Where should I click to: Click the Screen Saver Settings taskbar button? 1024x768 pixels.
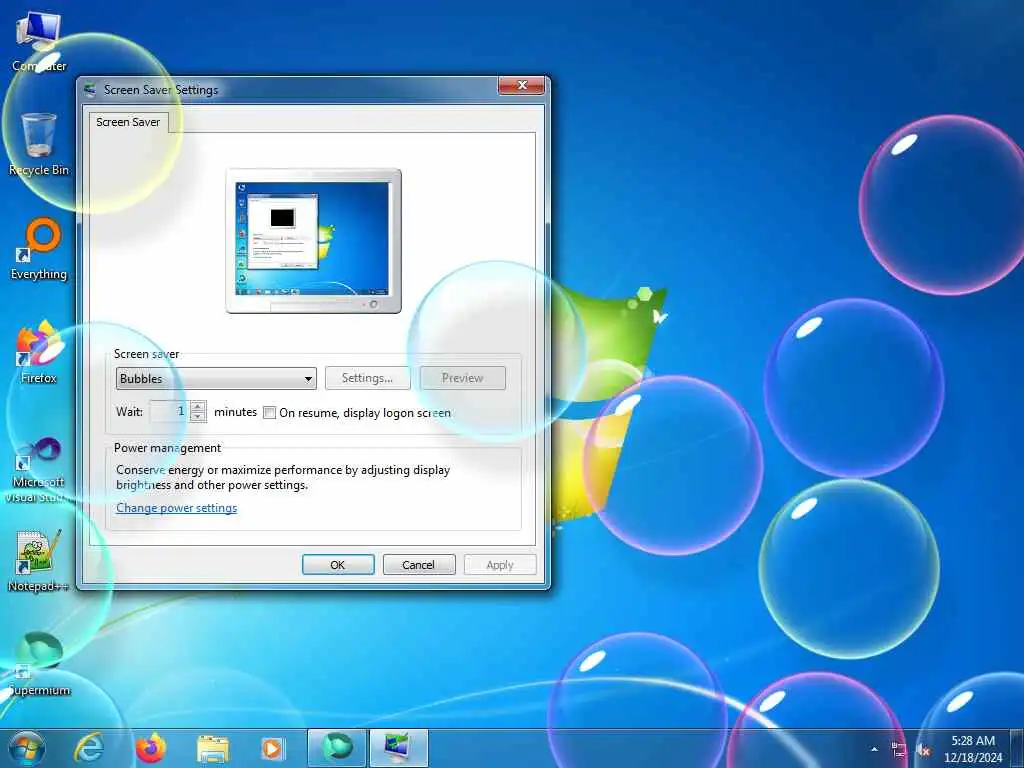(x=398, y=748)
